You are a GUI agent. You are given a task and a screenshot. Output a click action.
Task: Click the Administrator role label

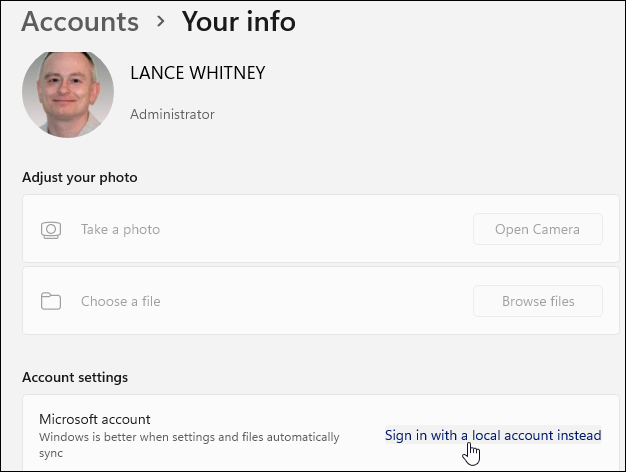pyautogui.click(x=172, y=114)
